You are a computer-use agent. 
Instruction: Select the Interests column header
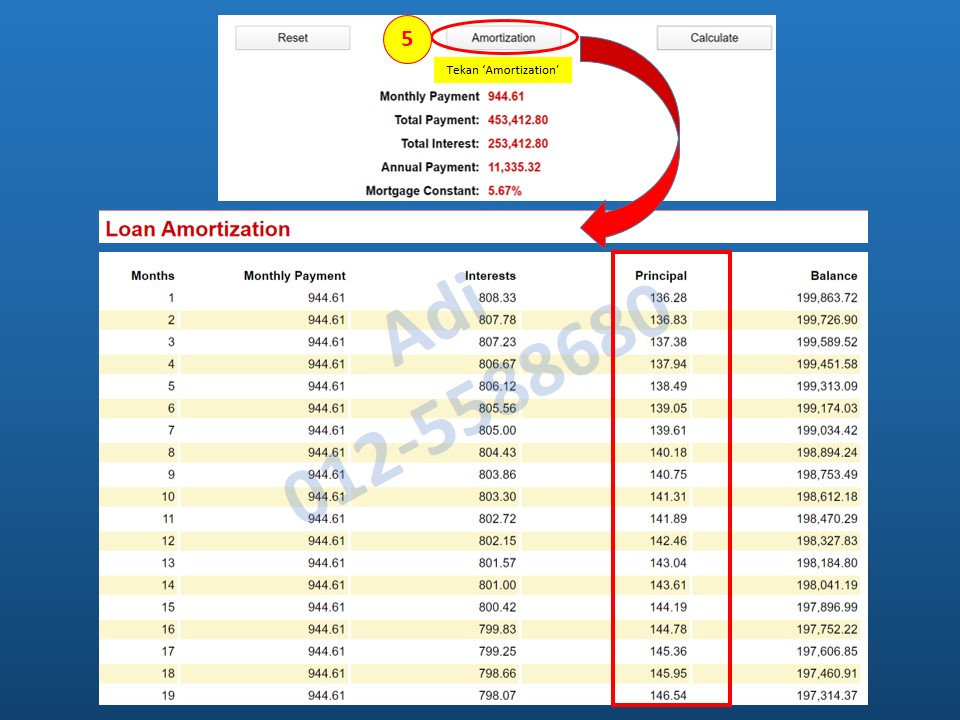point(489,275)
